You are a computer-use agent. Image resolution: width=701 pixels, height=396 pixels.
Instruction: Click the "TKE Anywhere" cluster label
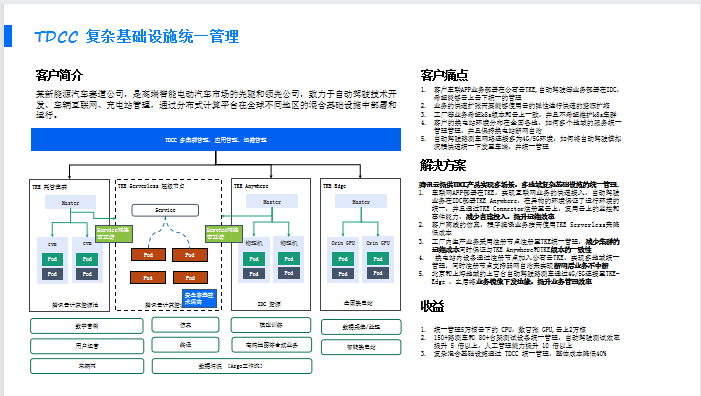coord(251,186)
